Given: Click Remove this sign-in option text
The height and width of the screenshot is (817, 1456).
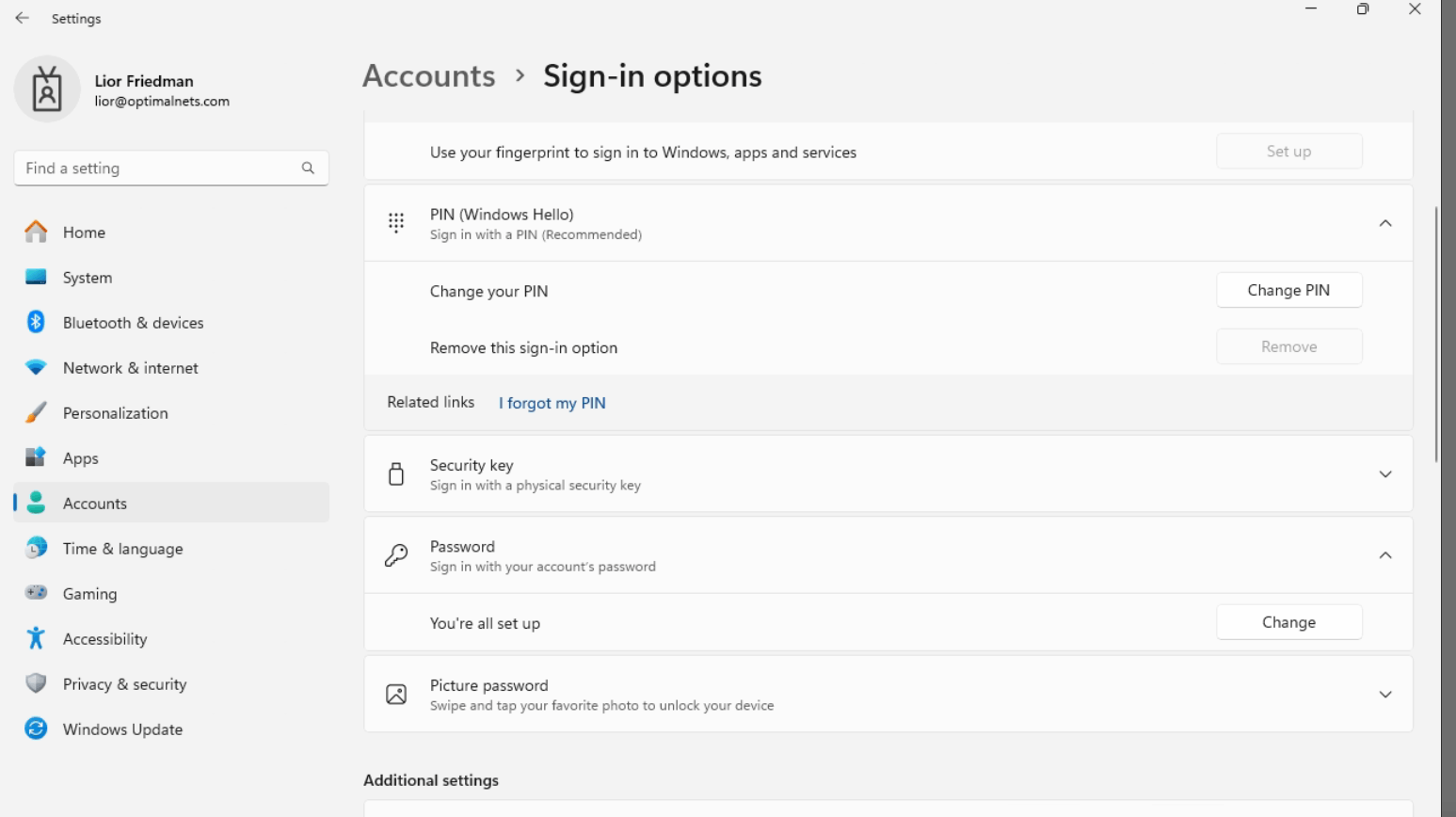Looking at the screenshot, I should tap(523, 347).
